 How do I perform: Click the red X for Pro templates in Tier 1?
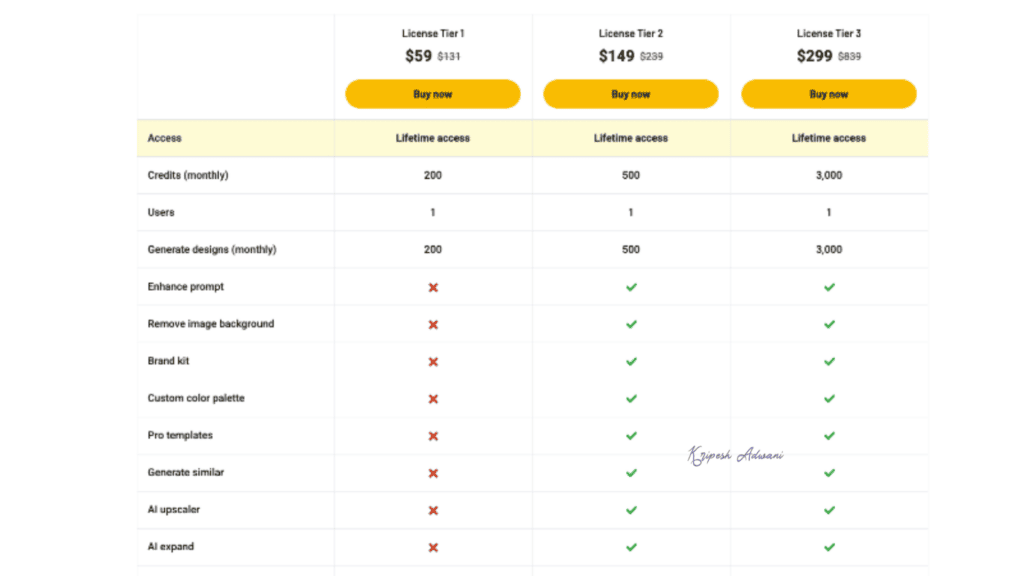[x=432, y=436]
